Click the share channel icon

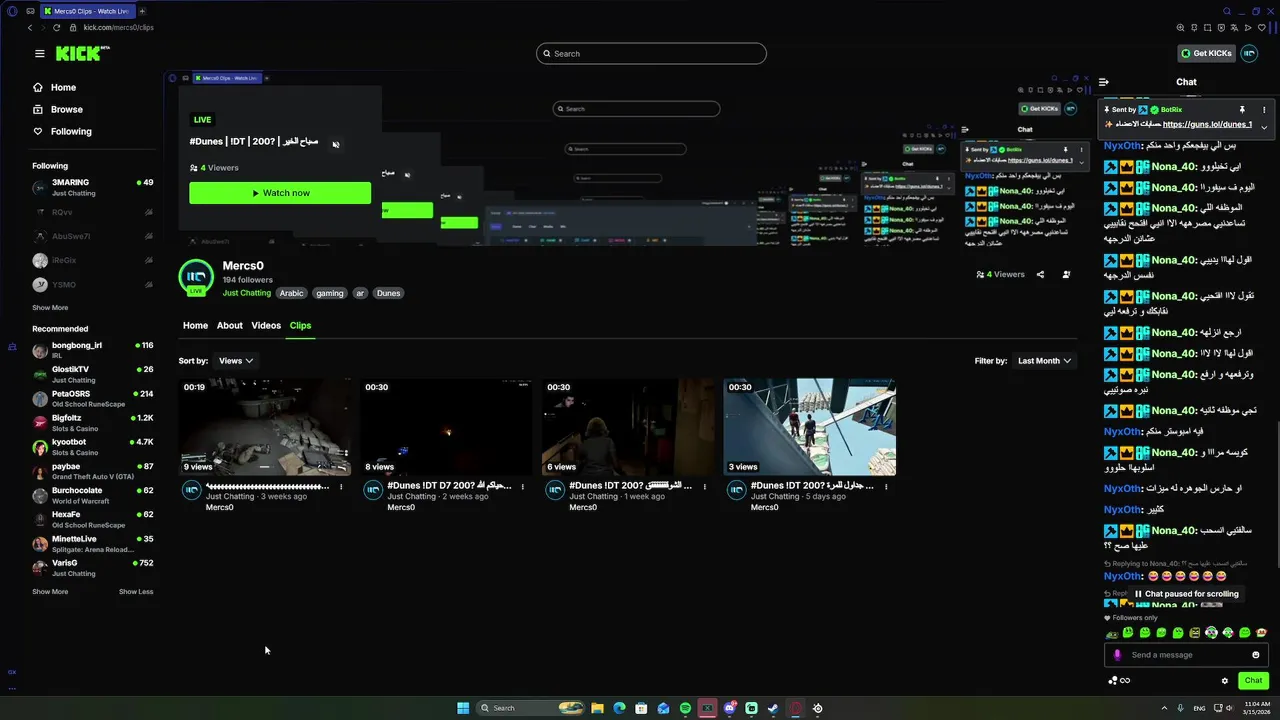tap(1040, 274)
